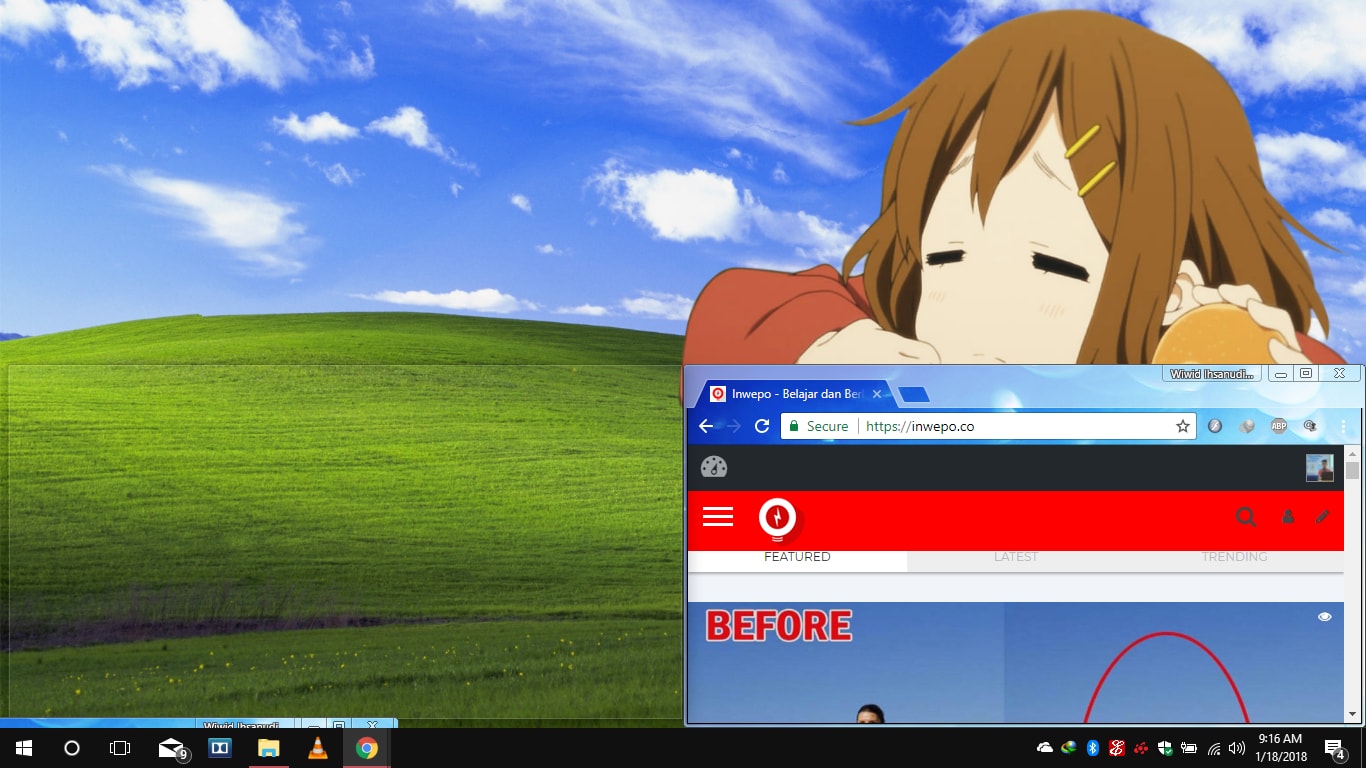
Task: Open the dashboard speedometer icon
Action: point(714,467)
